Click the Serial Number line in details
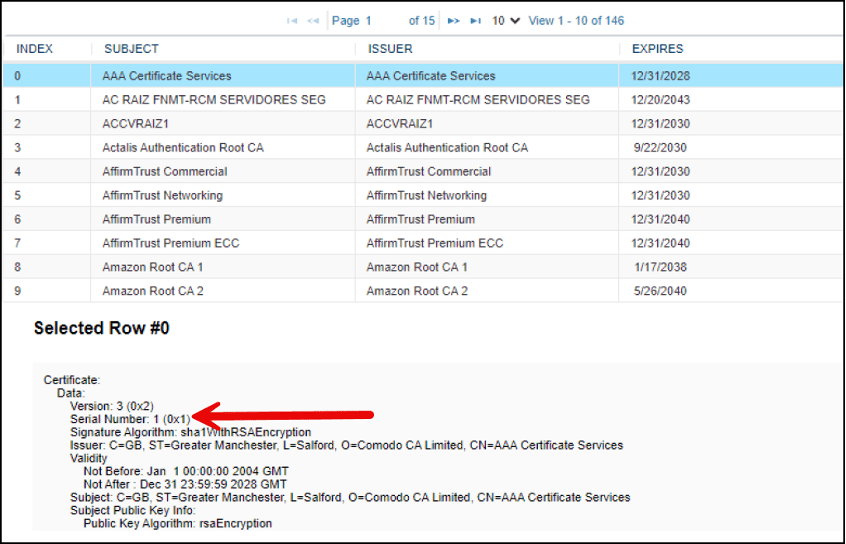846x544 pixels. (130, 419)
